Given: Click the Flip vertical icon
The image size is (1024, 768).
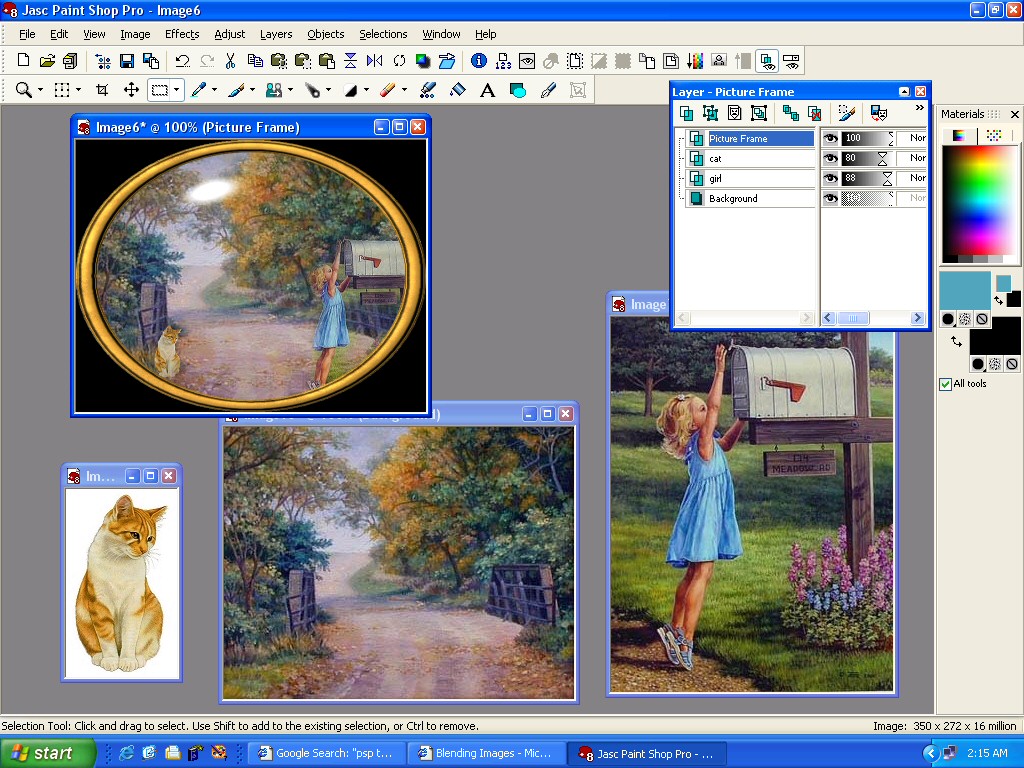Looking at the screenshot, I should click(x=351, y=61).
